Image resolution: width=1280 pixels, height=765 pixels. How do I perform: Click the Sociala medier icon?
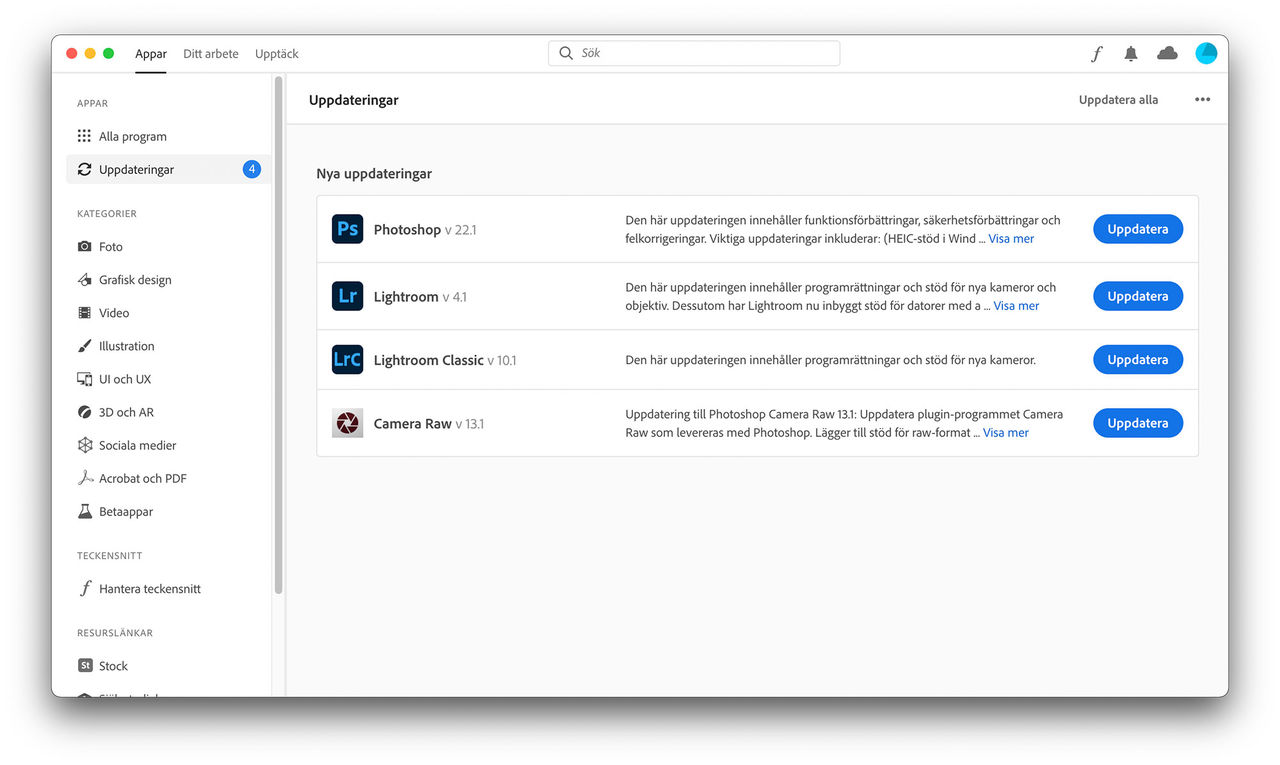(84, 445)
